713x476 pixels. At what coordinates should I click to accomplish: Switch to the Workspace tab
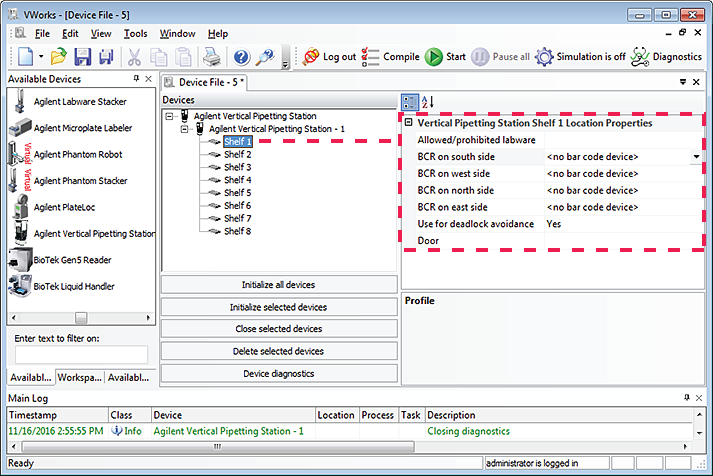pos(78,377)
